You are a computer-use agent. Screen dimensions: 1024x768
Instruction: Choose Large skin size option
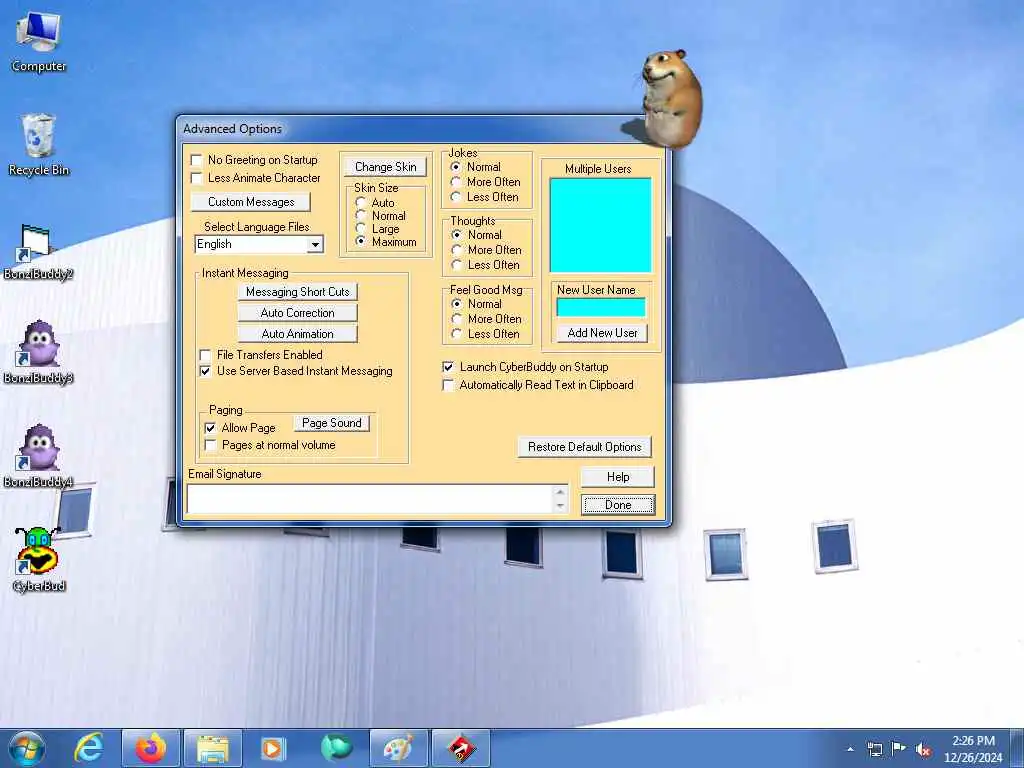[x=360, y=229]
